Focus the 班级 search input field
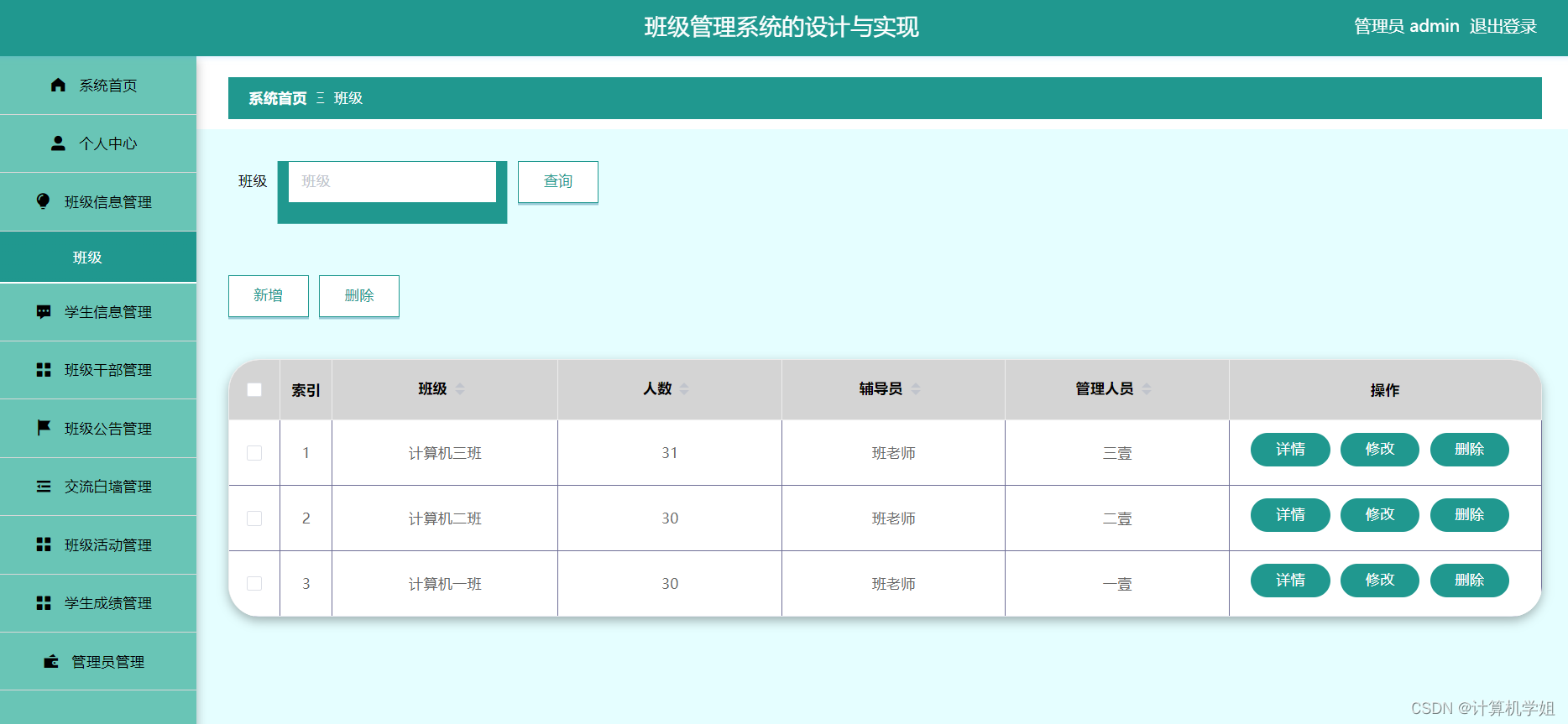 point(392,181)
